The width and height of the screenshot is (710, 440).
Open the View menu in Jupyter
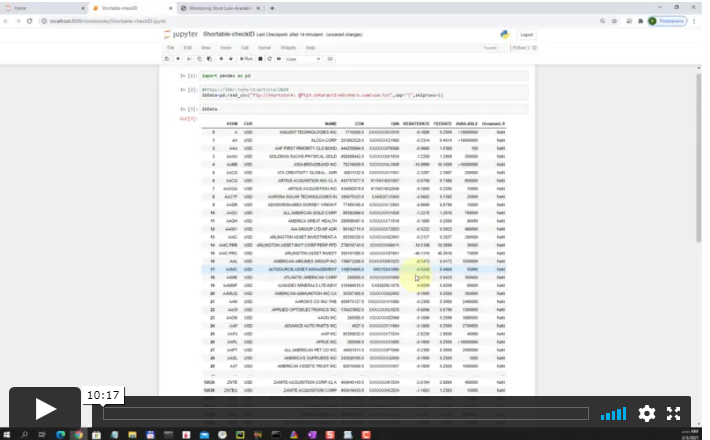point(206,48)
